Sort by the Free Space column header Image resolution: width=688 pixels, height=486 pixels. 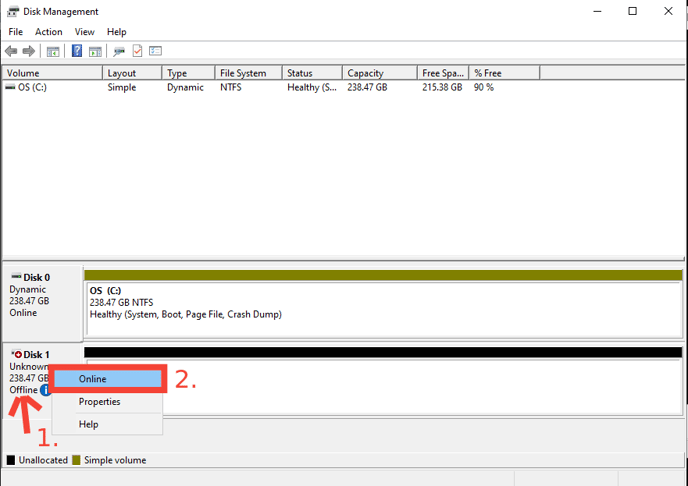[443, 73]
